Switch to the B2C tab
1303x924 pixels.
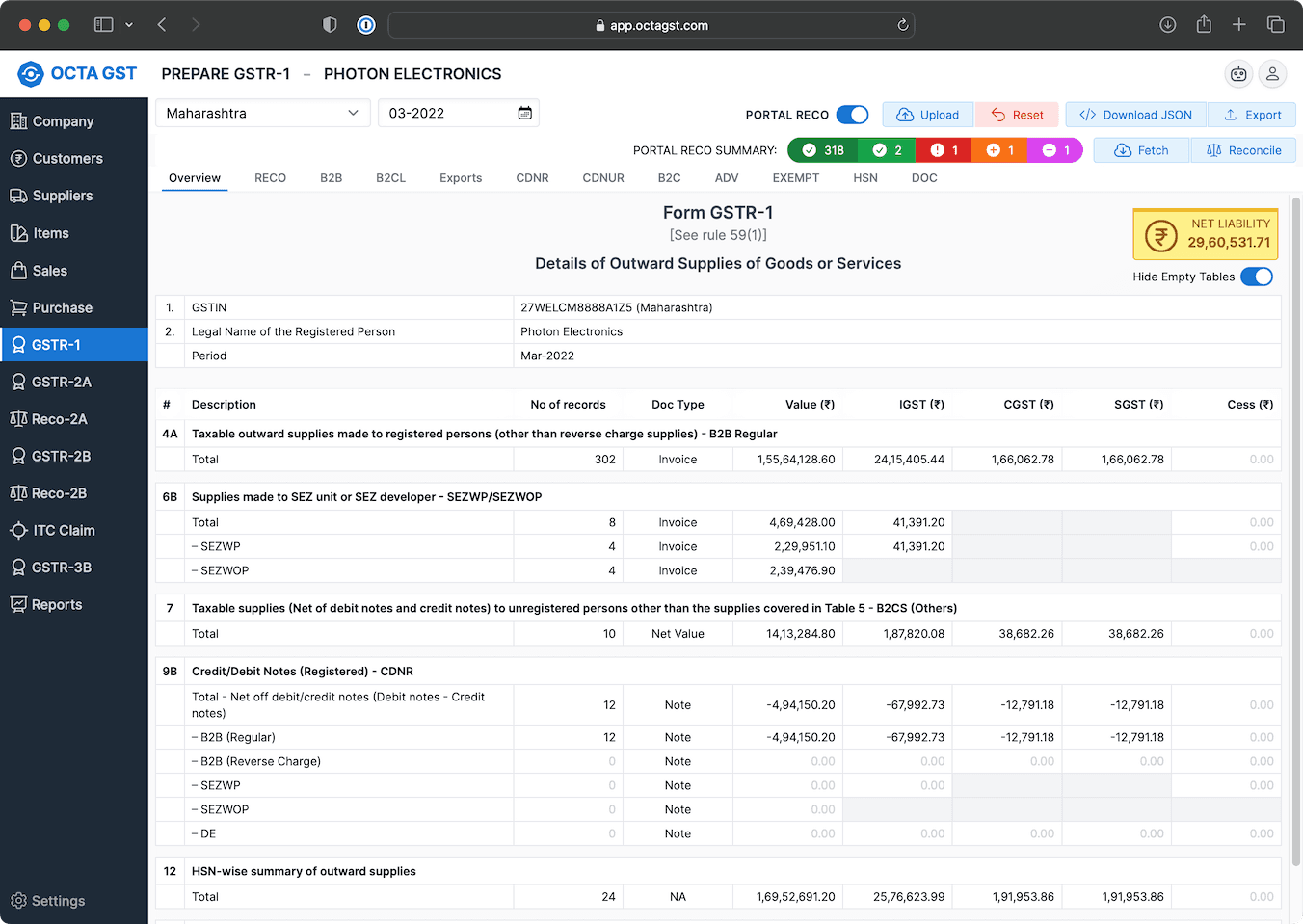click(669, 178)
